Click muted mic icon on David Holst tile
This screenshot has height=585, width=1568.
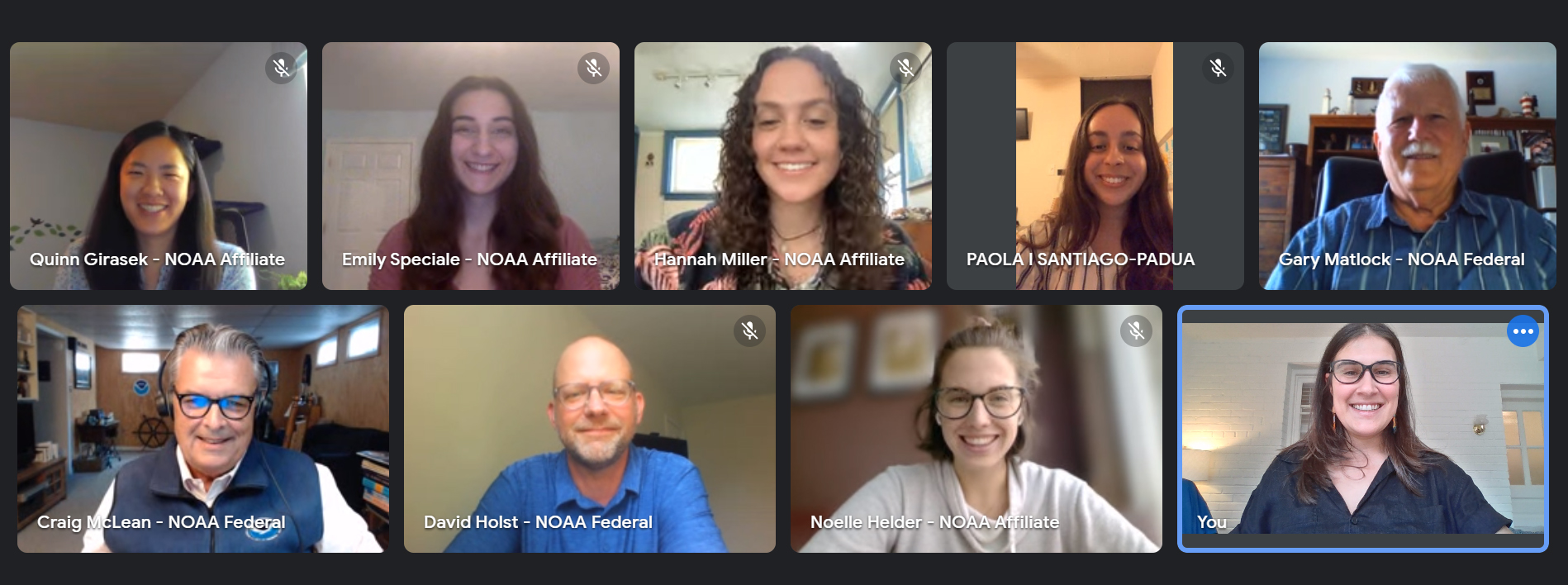pos(750,331)
